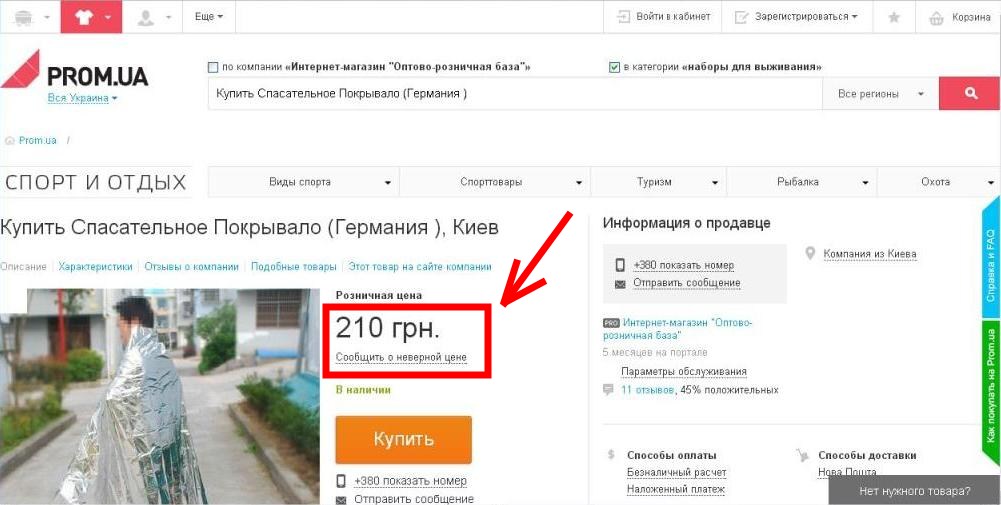Viewport: 1001px width, 505px height.
Task: Open the favorites star icon
Action: point(894,17)
